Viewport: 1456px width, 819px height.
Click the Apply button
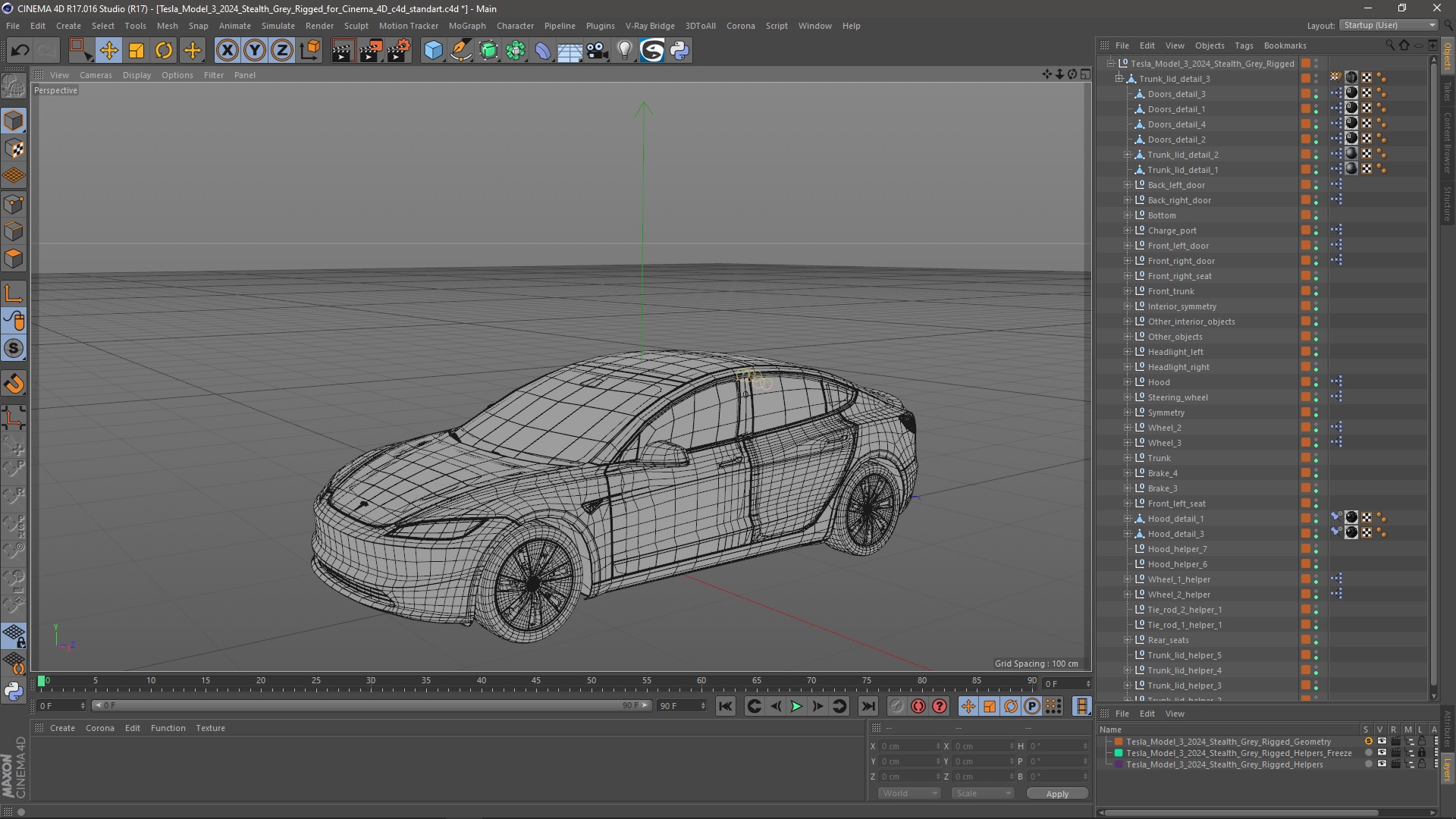(1057, 793)
